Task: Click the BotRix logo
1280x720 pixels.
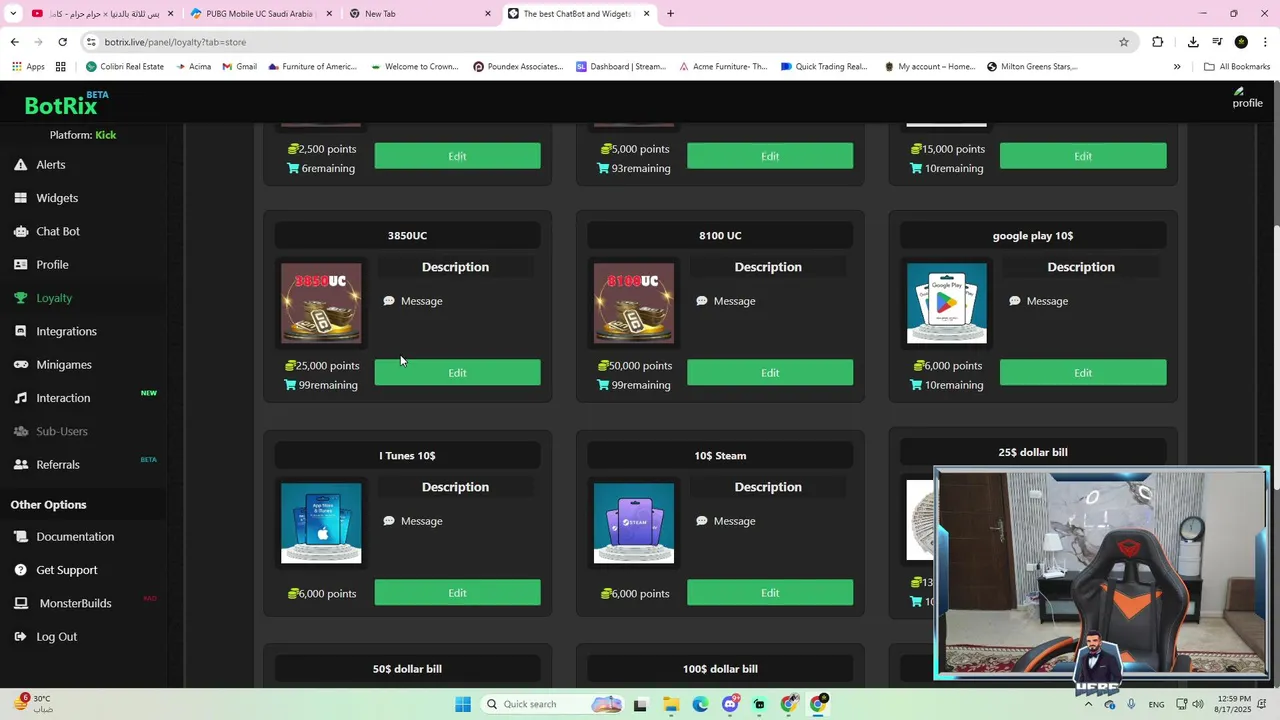Action: (66, 104)
